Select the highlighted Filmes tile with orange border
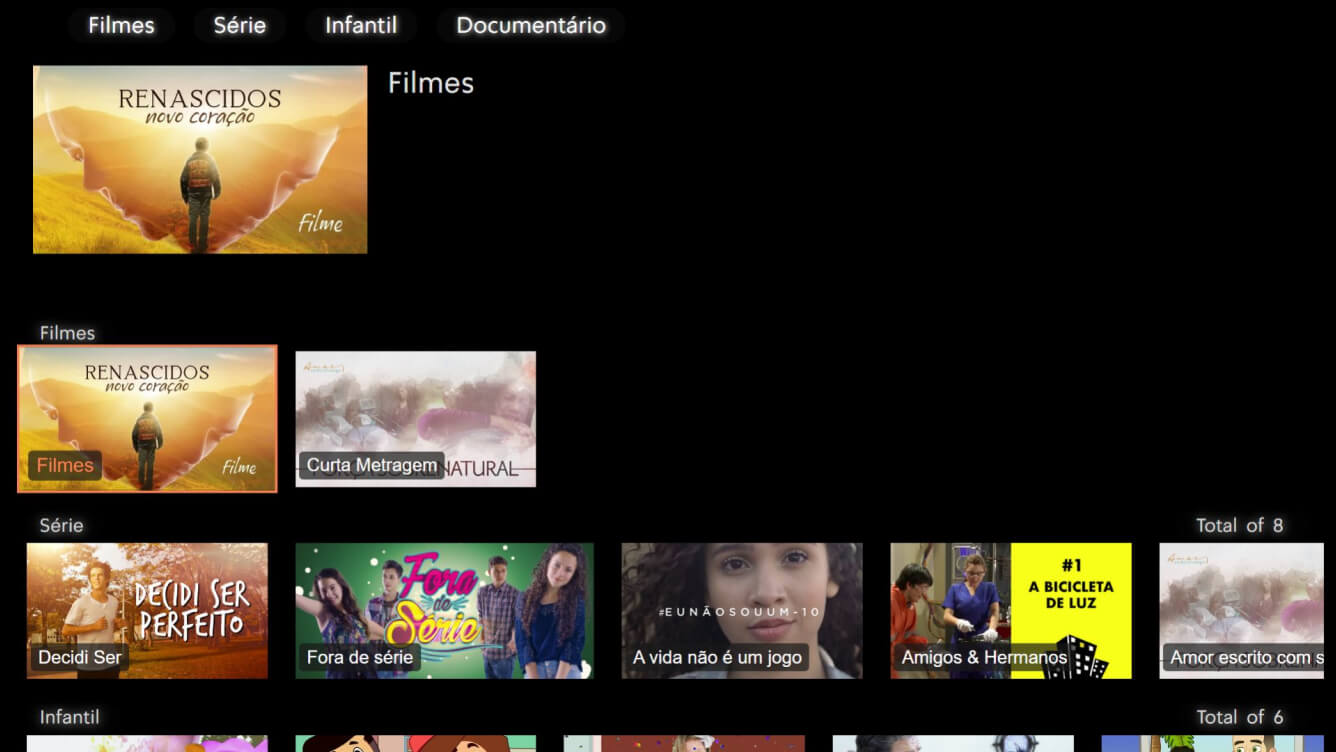The image size is (1336, 752). (x=147, y=419)
